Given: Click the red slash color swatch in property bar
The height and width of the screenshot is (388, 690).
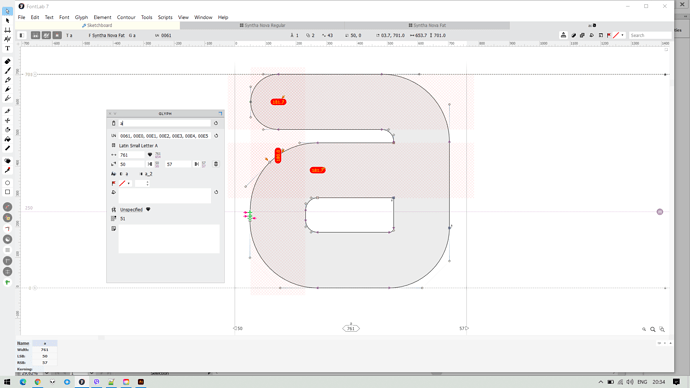Looking at the screenshot, I should click(616, 35).
